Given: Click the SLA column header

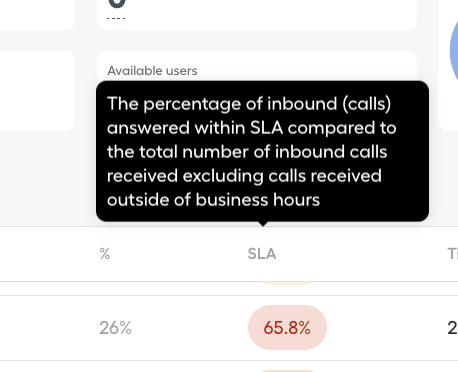Looking at the screenshot, I should point(262,254).
